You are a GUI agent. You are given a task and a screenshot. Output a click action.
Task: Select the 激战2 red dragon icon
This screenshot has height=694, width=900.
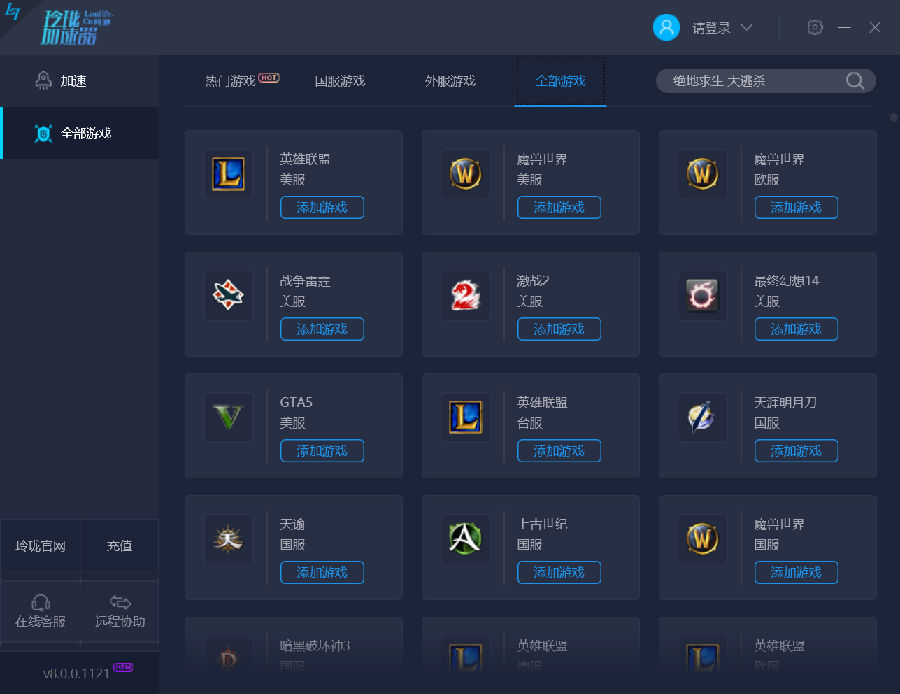(x=465, y=296)
